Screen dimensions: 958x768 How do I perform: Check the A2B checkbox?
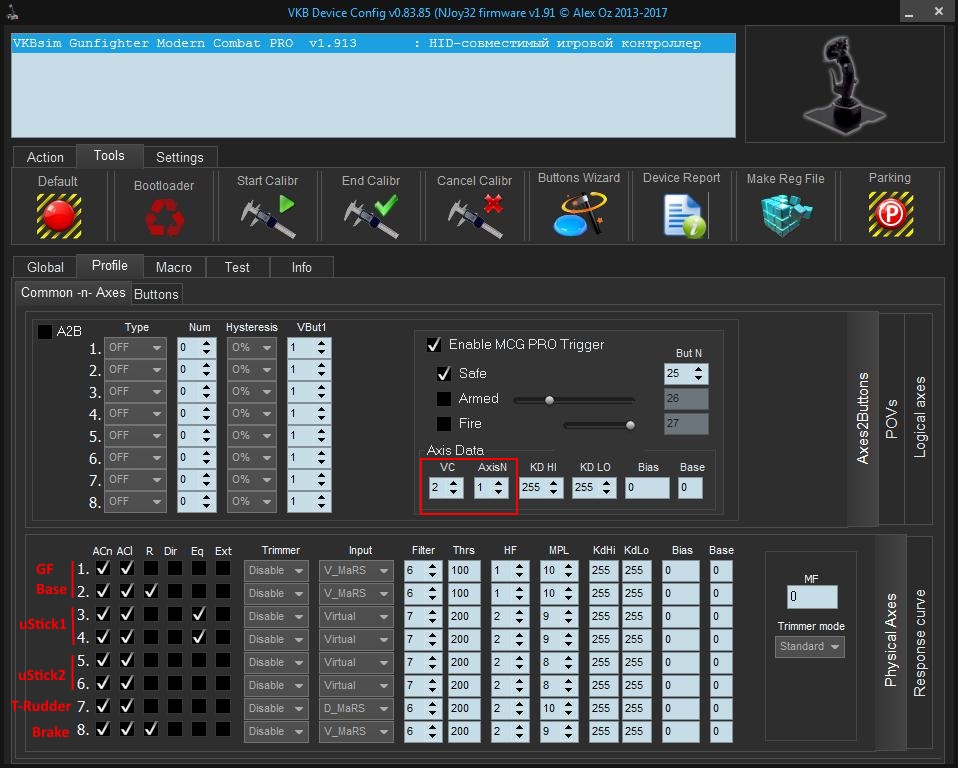click(x=45, y=332)
